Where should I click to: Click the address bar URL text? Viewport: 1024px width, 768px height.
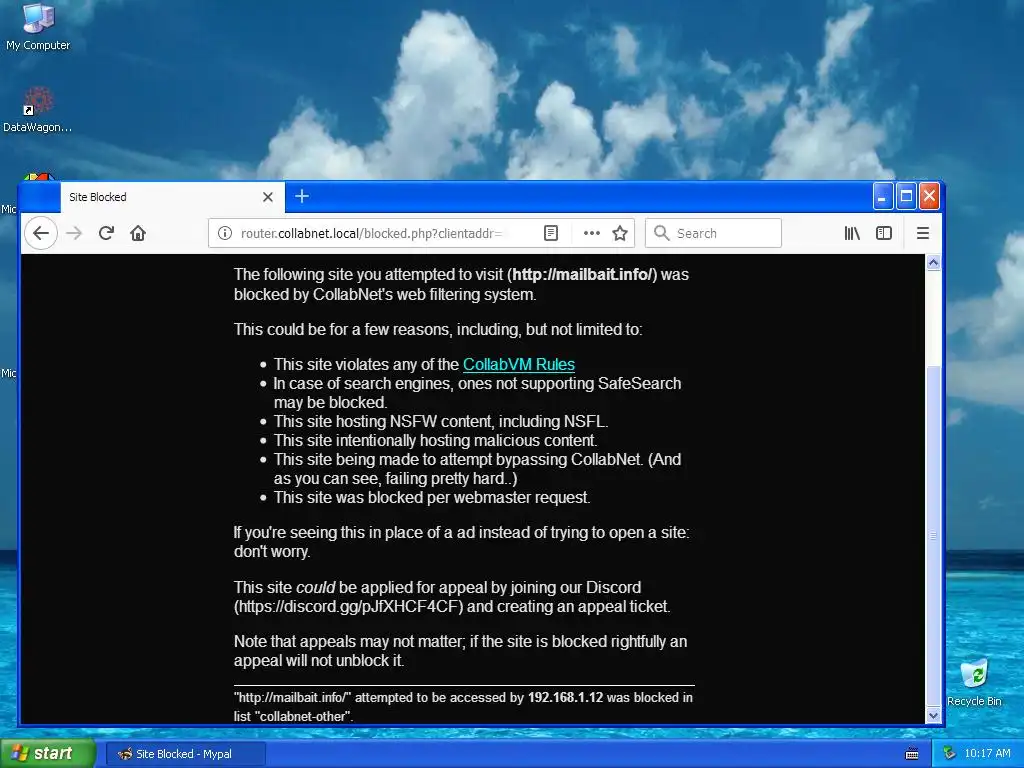(x=371, y=233)
